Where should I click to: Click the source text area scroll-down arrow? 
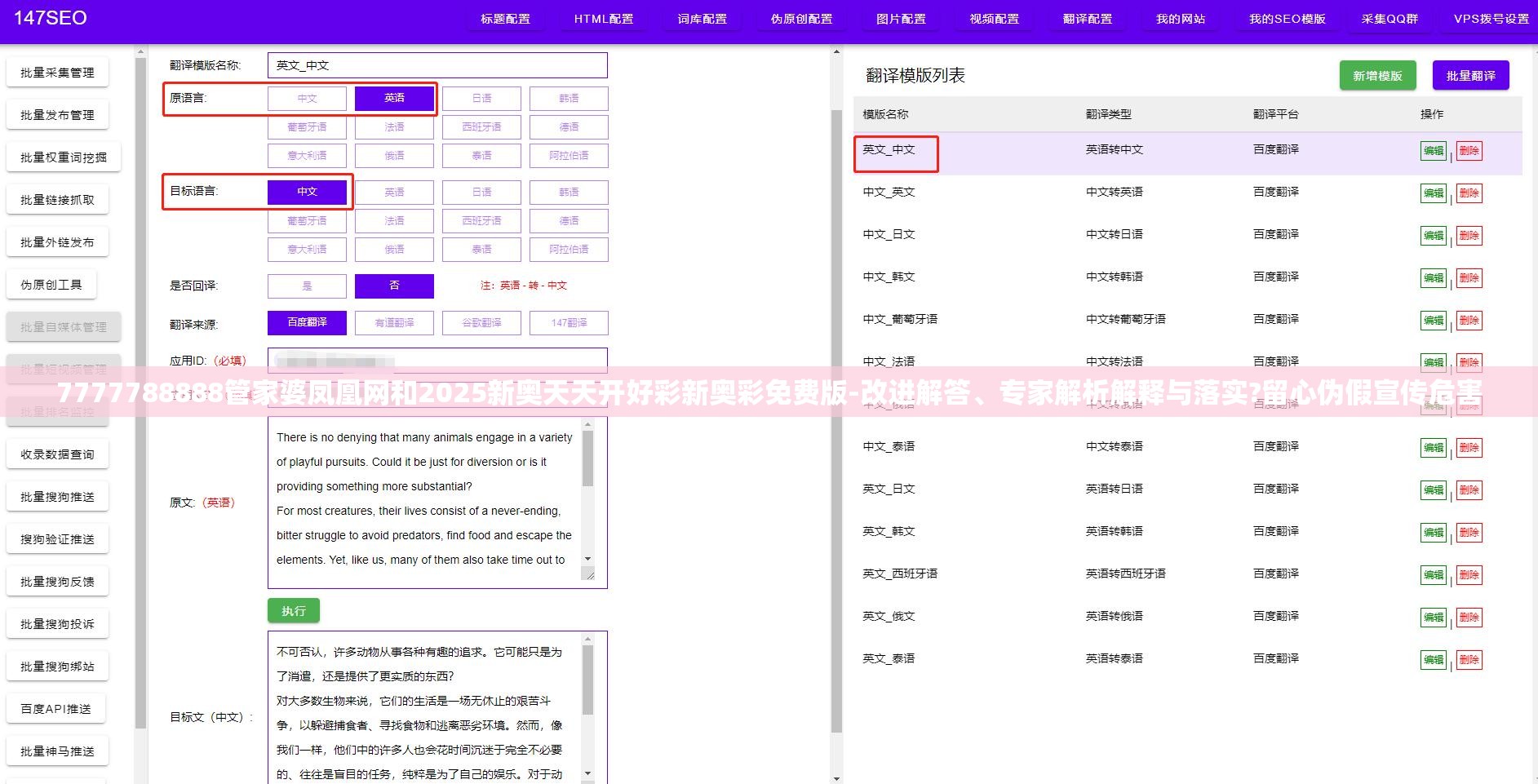[588, 560]
